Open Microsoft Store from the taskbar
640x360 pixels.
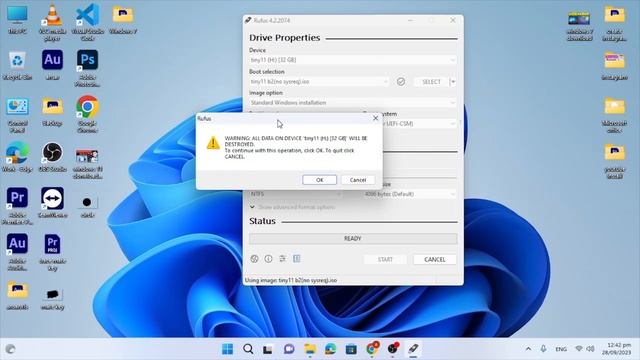click(x=351, y=349)
